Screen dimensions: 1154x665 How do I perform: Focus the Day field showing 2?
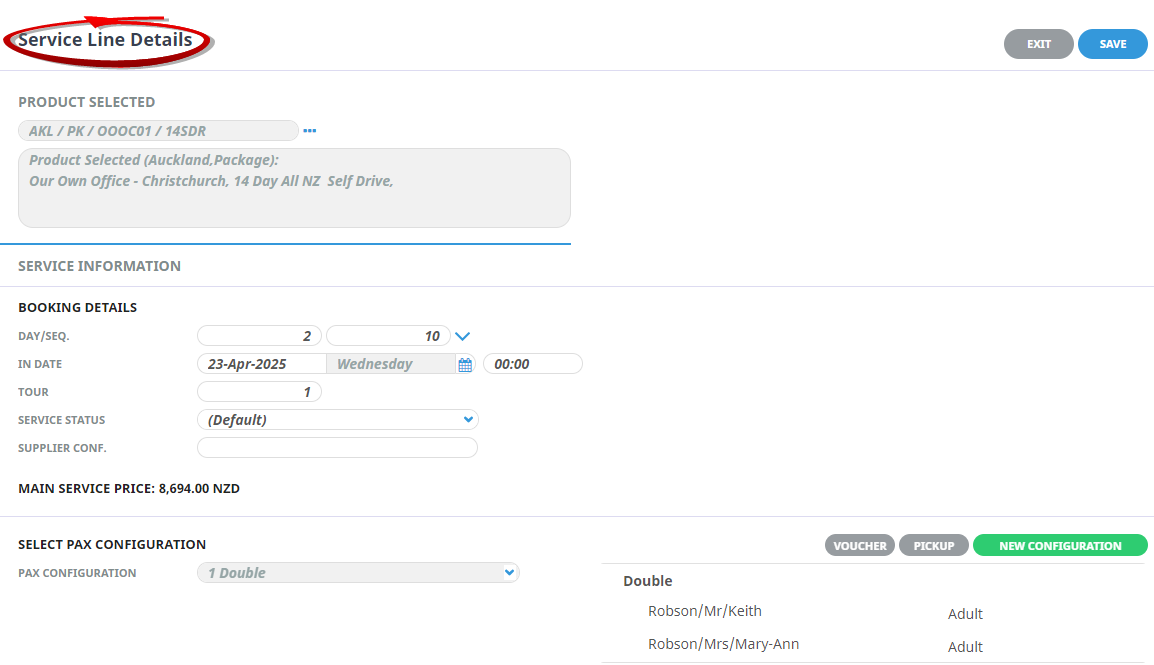click(x=259, y=336)
